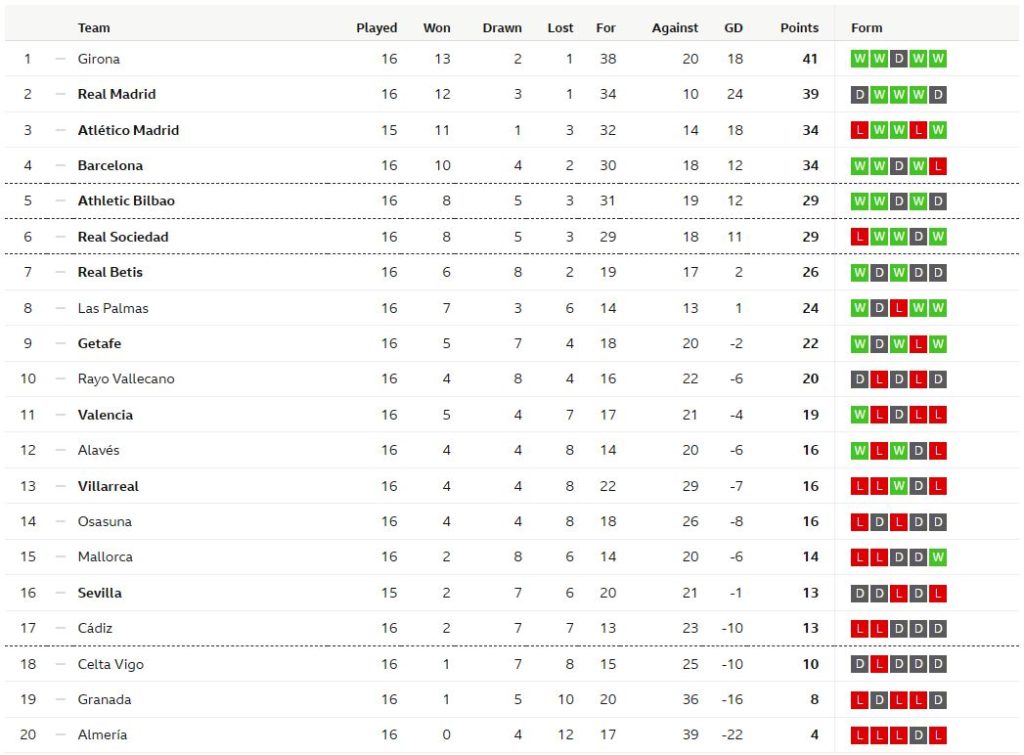The width and height of the screenshot is (1024, 755).
Task: Click the Played column header
Action: click(377, 28)
